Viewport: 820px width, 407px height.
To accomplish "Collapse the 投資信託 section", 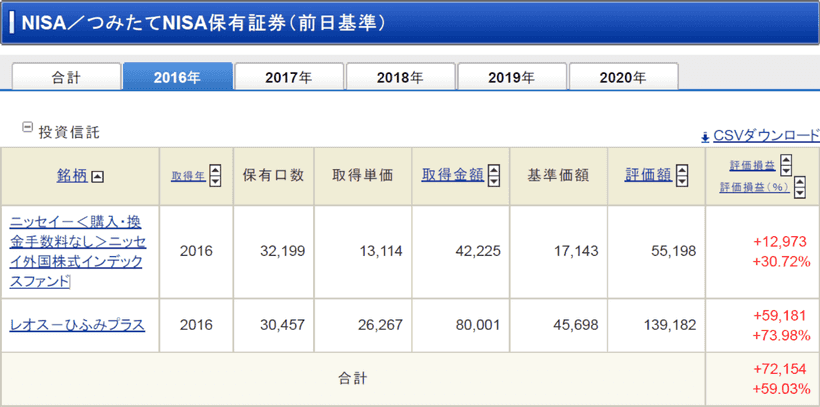I will click(x=27, y=128).
